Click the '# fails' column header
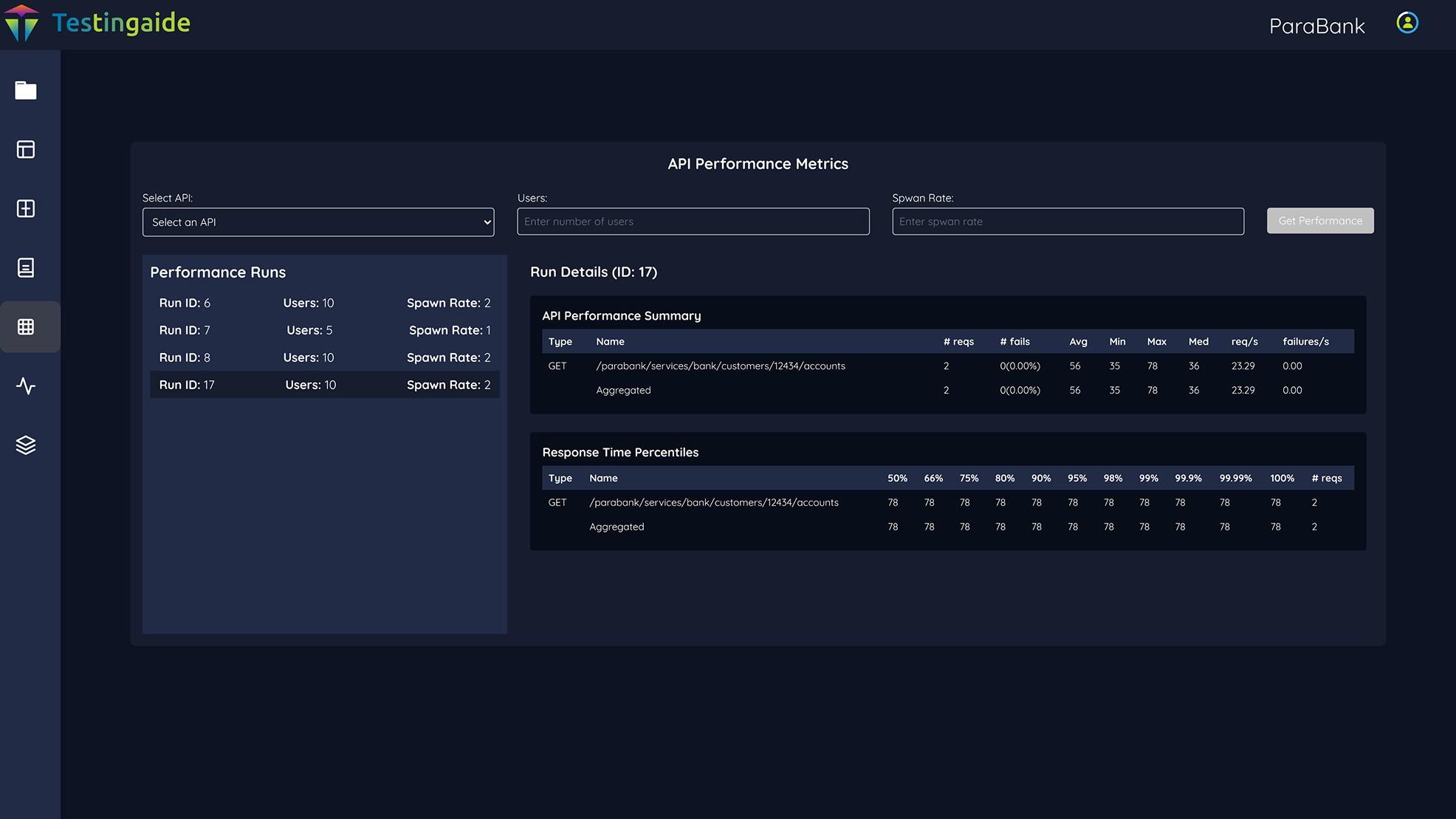The image size is (1456, 819). click(x=1014, y=341)
